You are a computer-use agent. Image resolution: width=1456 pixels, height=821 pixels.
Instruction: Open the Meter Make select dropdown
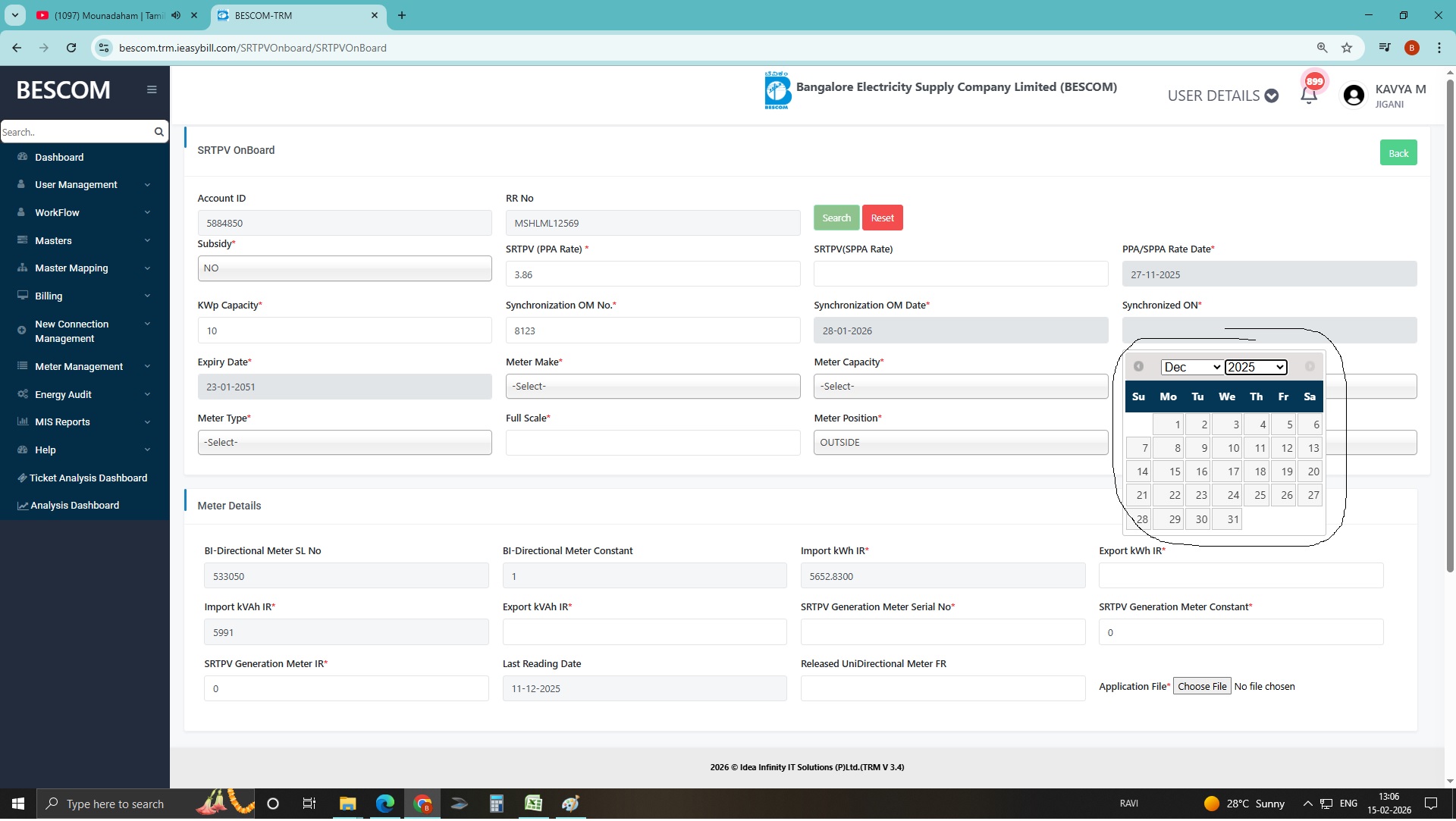coord(652,387)
